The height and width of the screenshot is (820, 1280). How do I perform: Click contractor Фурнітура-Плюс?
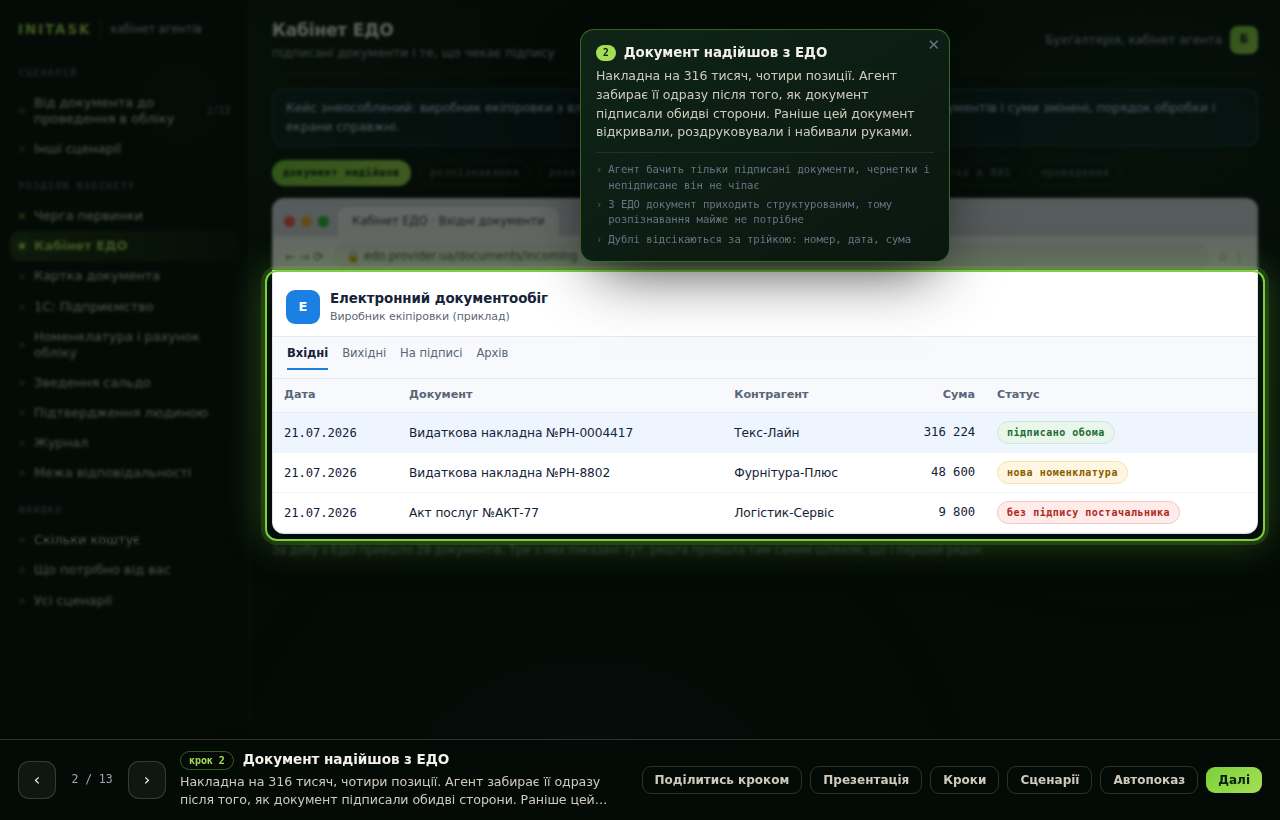click(x=786, y=473)
